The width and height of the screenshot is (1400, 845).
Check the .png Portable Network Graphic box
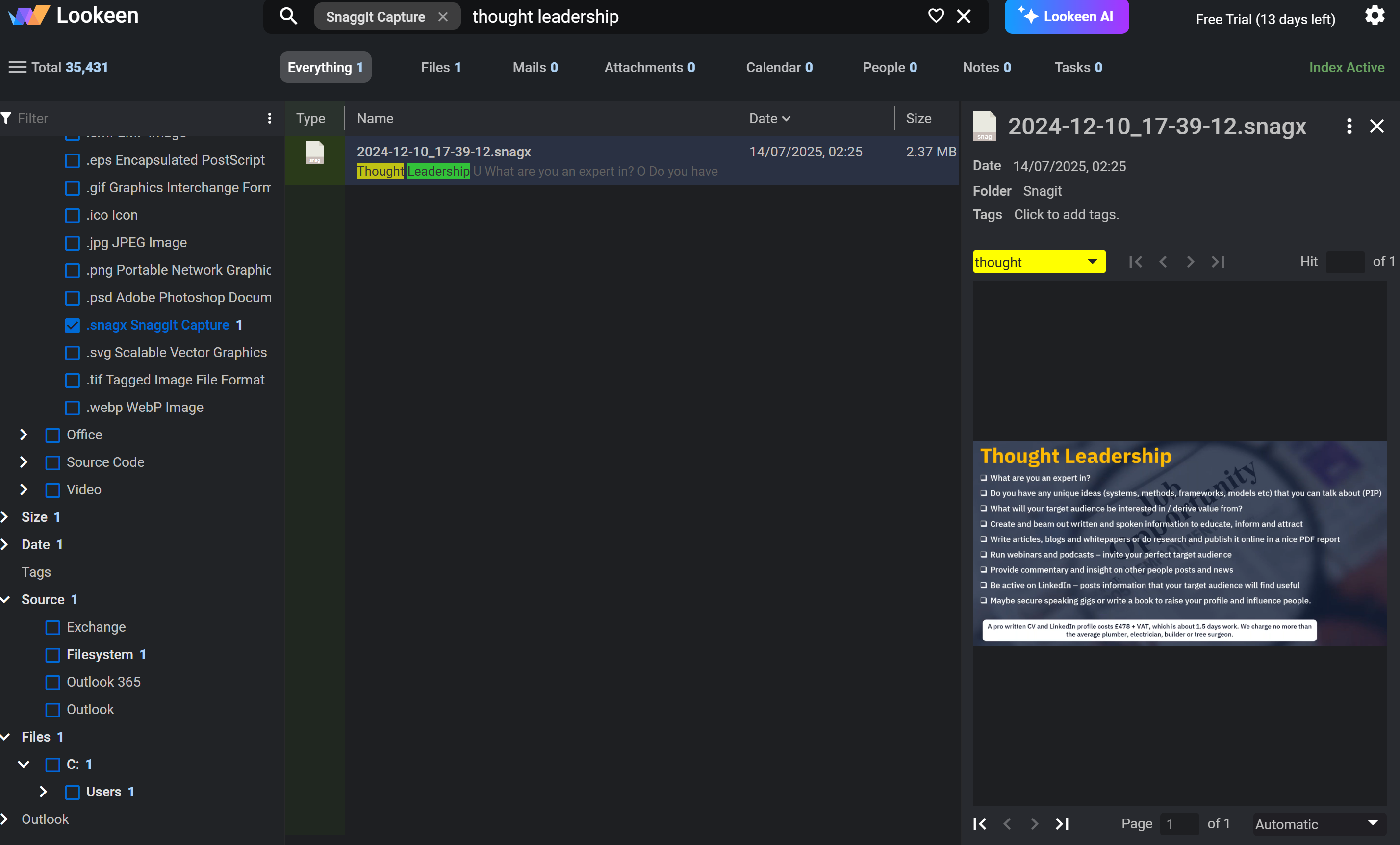click(73, 271)
